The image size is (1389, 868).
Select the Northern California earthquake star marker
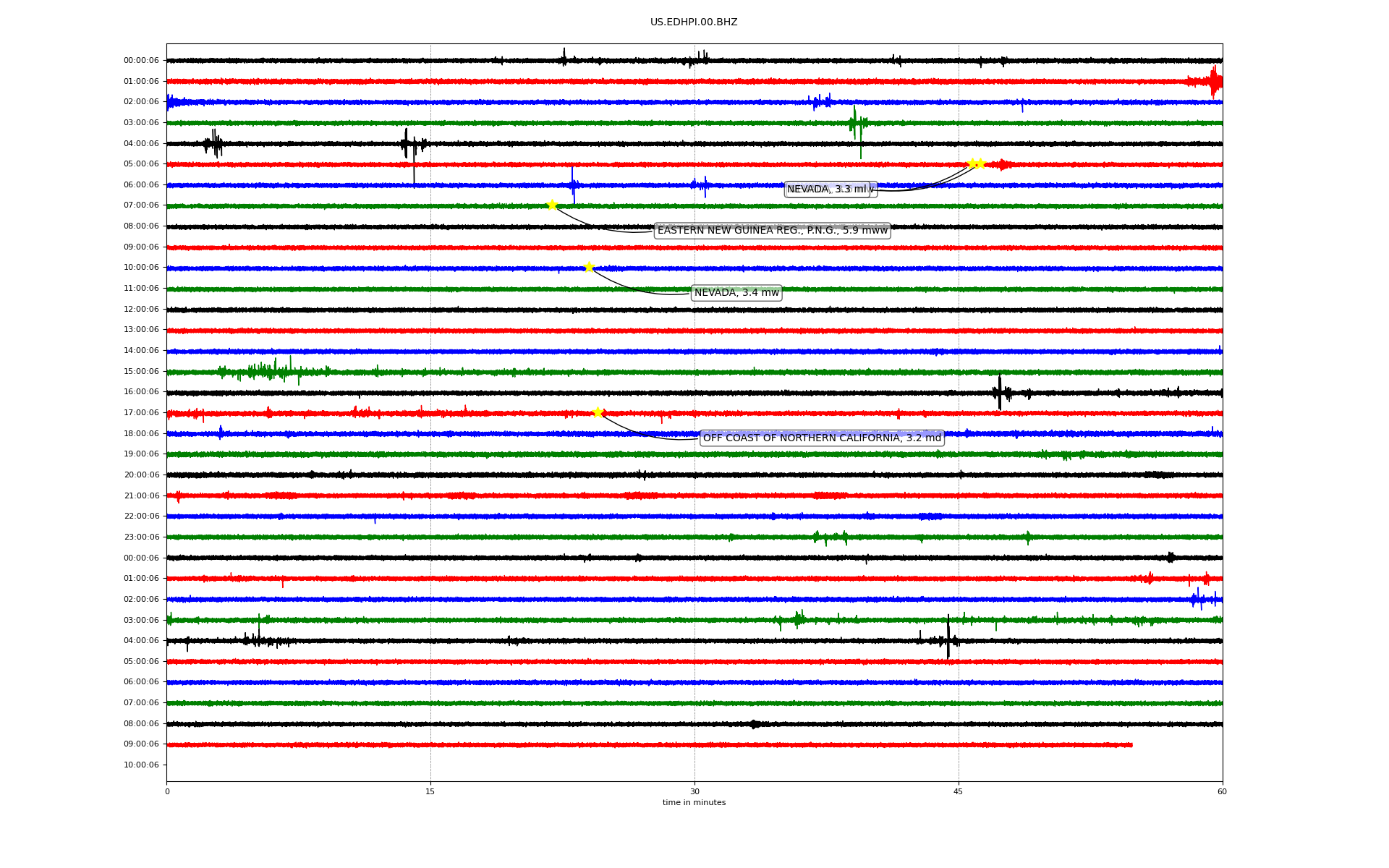(598, 412)
